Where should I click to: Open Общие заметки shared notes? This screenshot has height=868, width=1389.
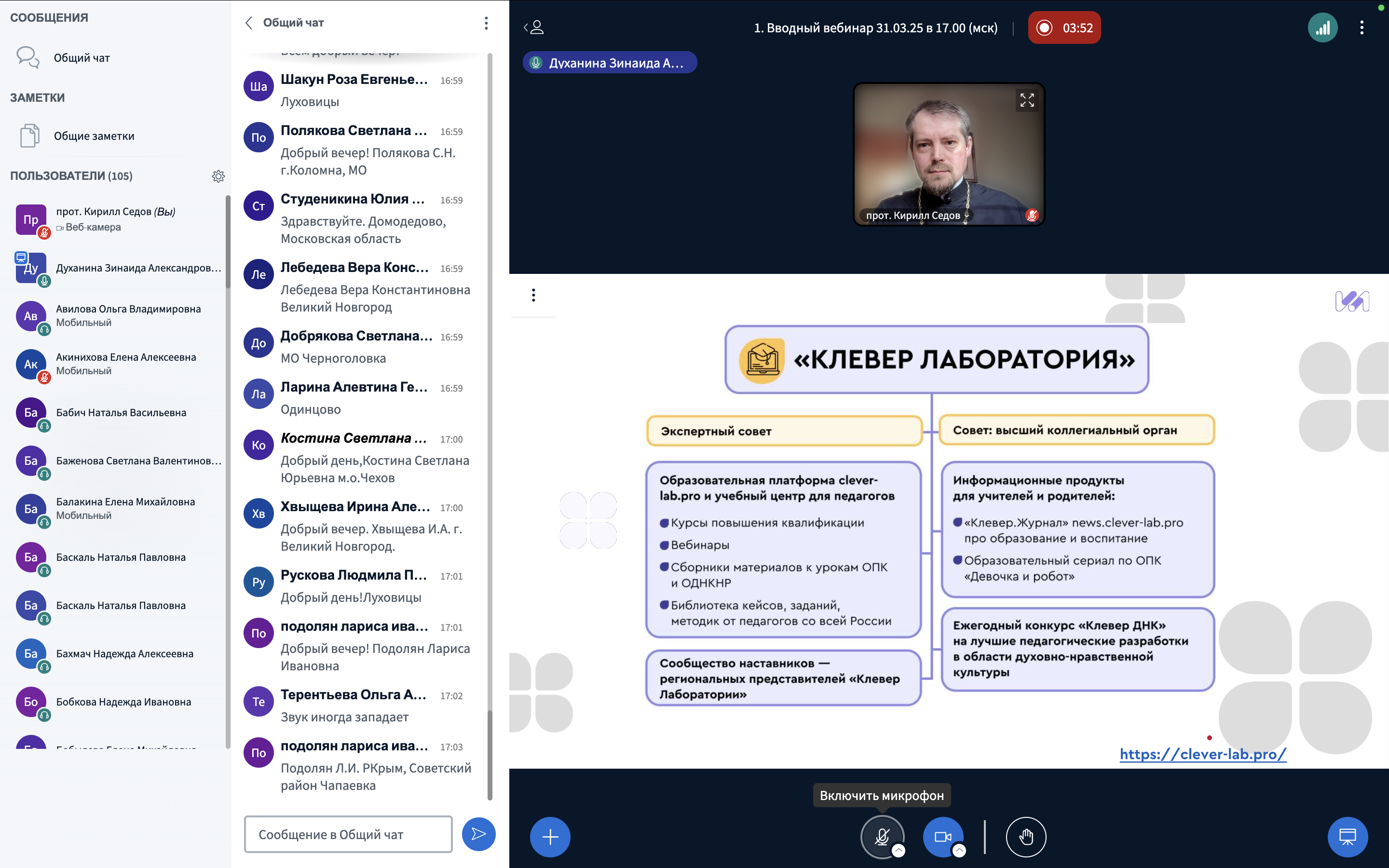94,136
